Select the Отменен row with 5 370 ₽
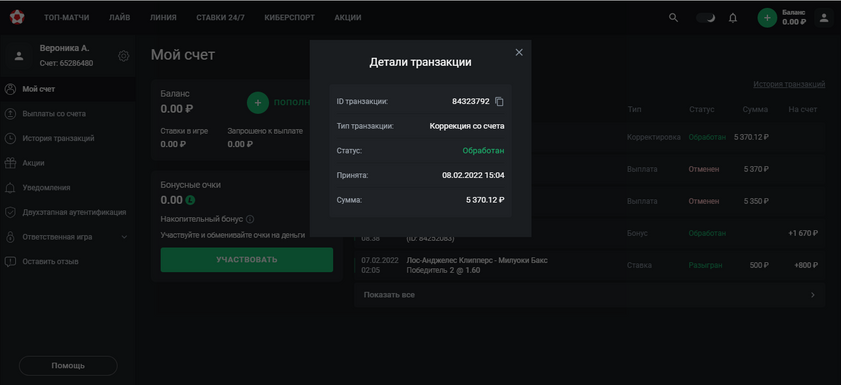 tap(589, 169)
